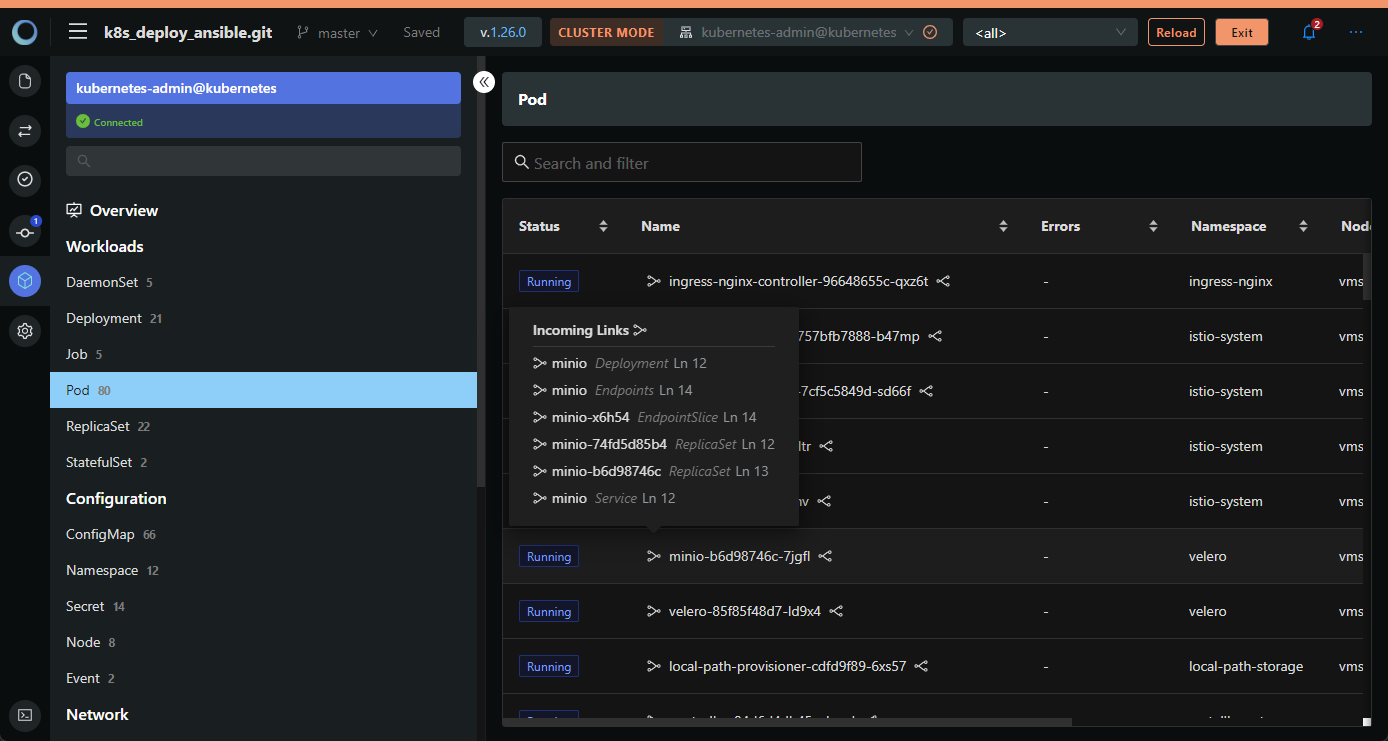Click outgoing links icon of pod ending sd66f

(x=927, y=392)
